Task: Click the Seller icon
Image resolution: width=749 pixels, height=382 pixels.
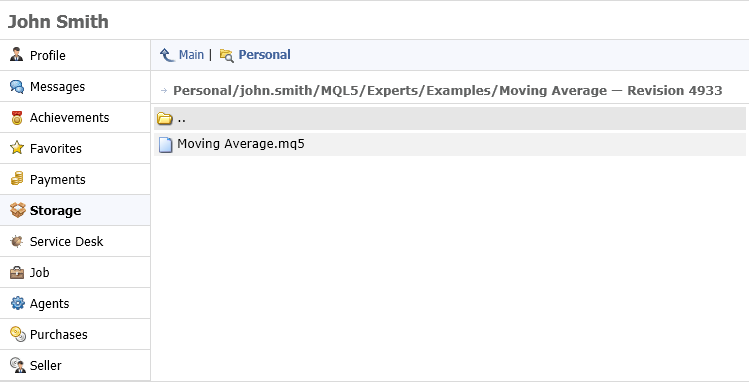Action: point(18,365)
